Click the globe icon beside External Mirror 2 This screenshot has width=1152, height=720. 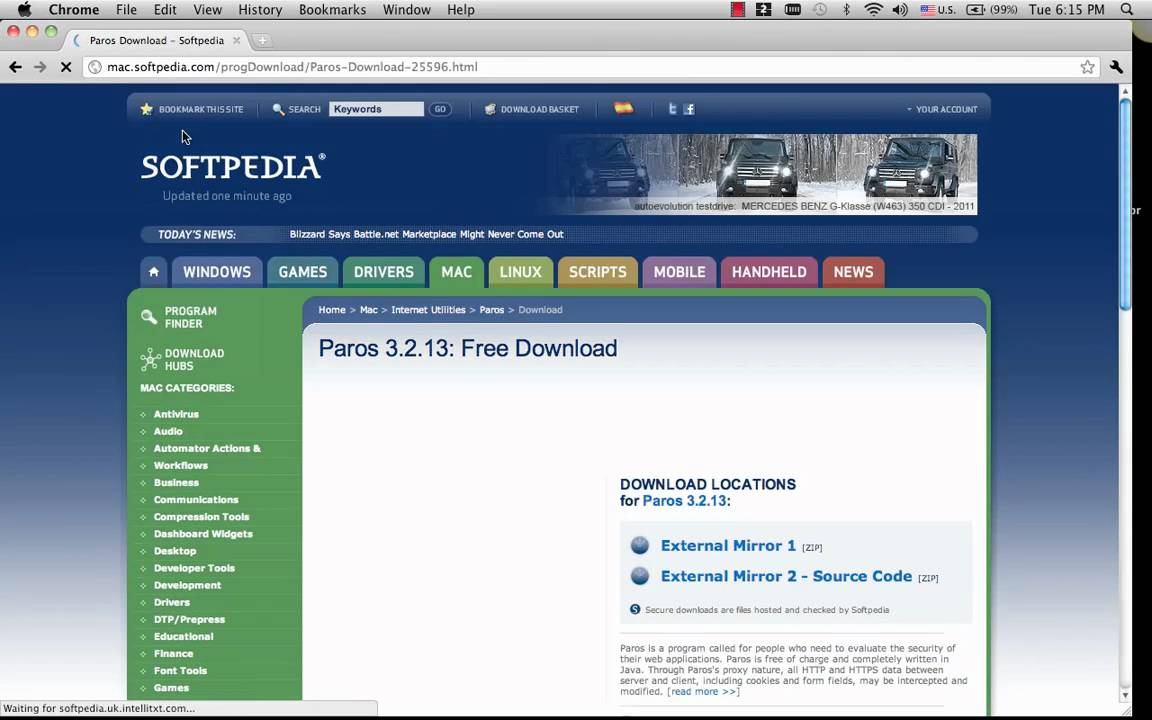(x=640, y=576)
